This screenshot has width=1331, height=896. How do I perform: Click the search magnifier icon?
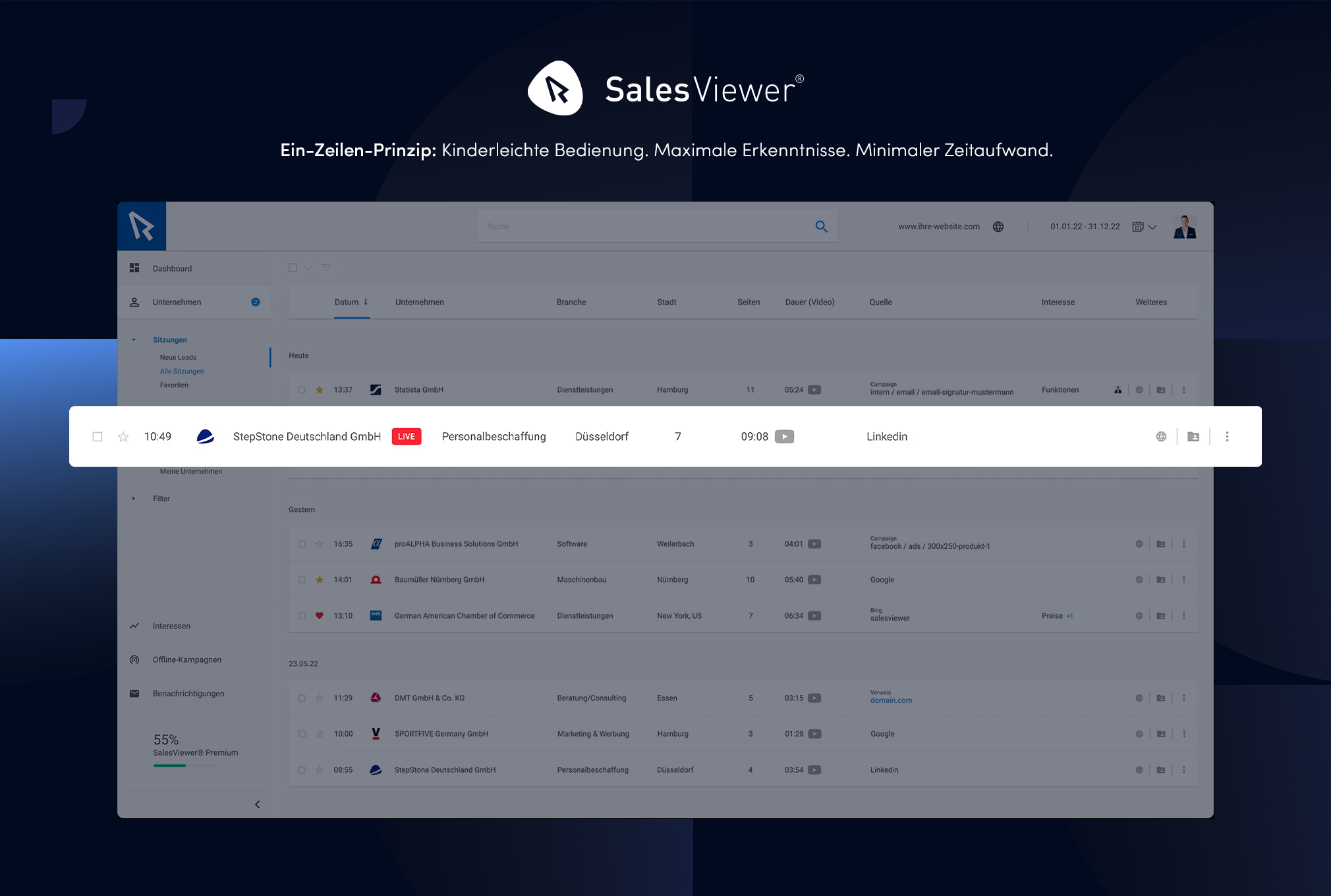coord(821,227)
